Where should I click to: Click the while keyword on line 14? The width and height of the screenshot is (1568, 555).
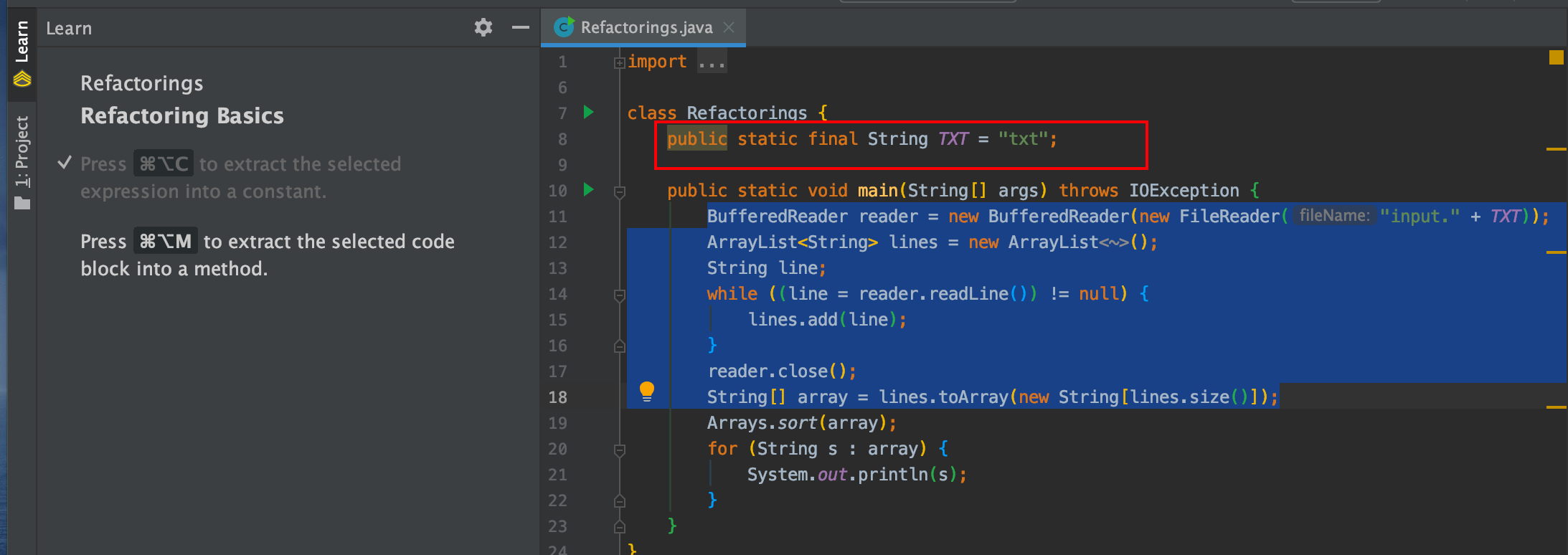(732, 293)
